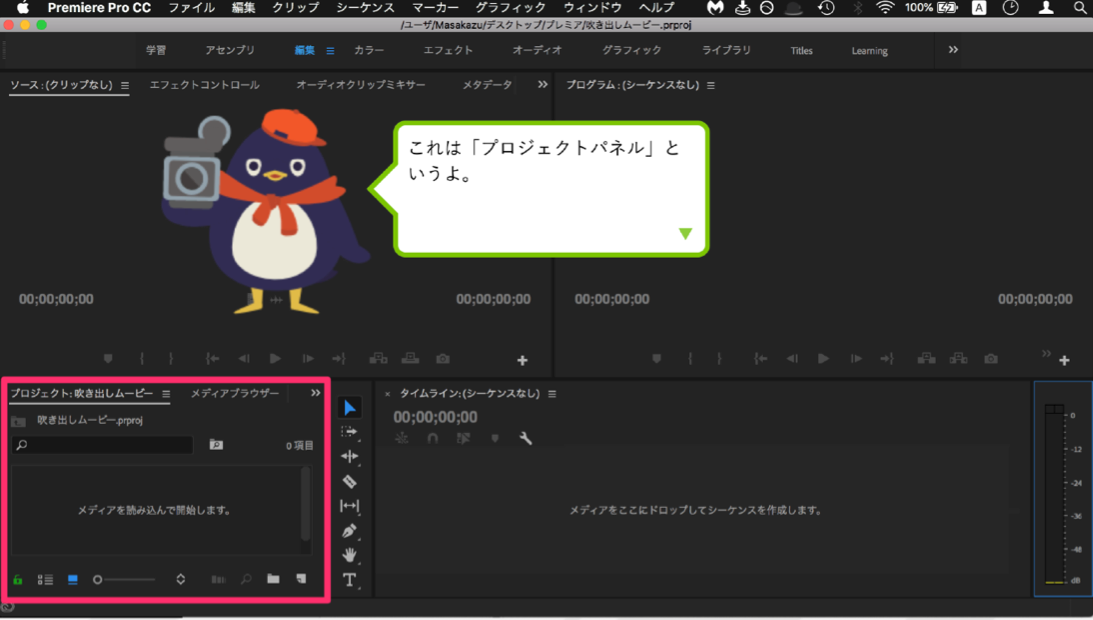Viewport: 1093px width, 620px height.
Task: Adjust Project panel thumbnail zoom slider
Action: pos(125,580)
